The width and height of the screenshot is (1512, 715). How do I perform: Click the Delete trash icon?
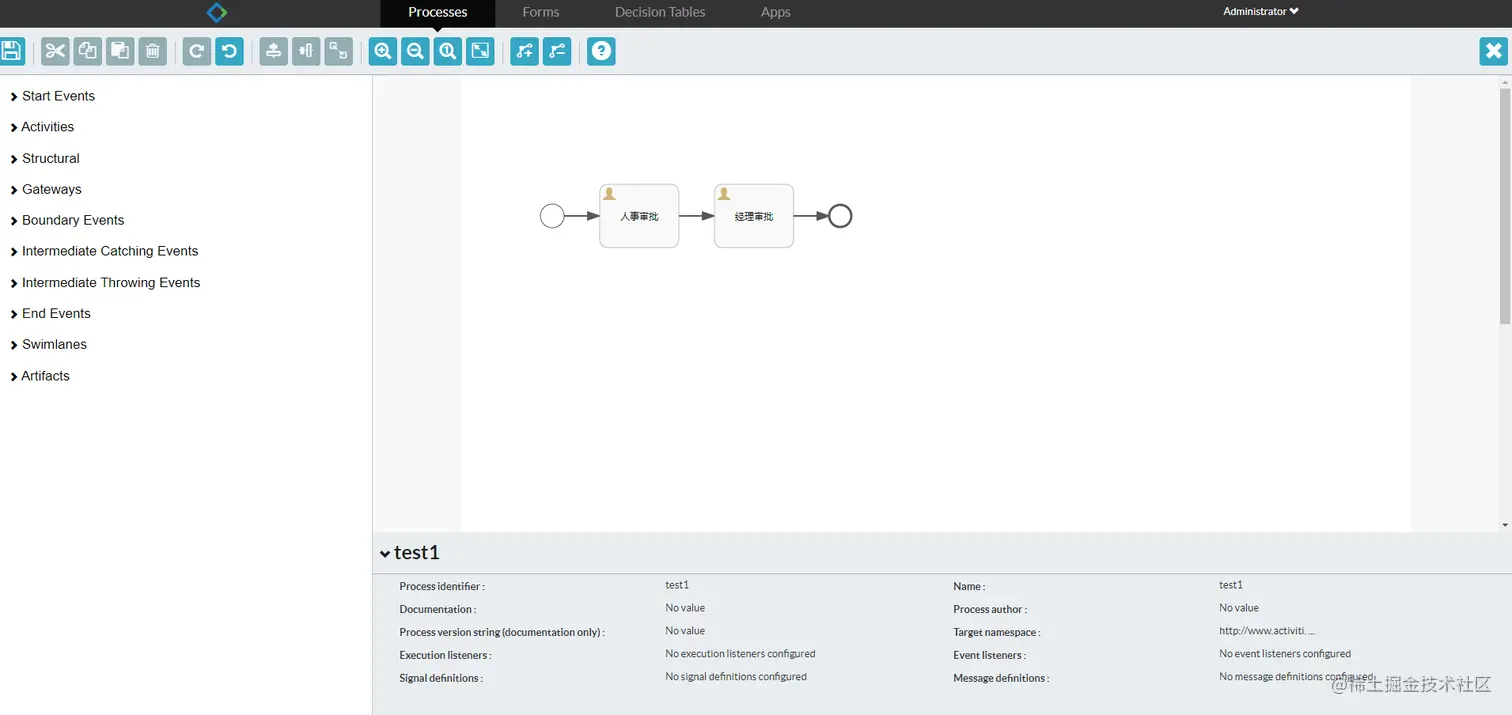click(152, 51)
